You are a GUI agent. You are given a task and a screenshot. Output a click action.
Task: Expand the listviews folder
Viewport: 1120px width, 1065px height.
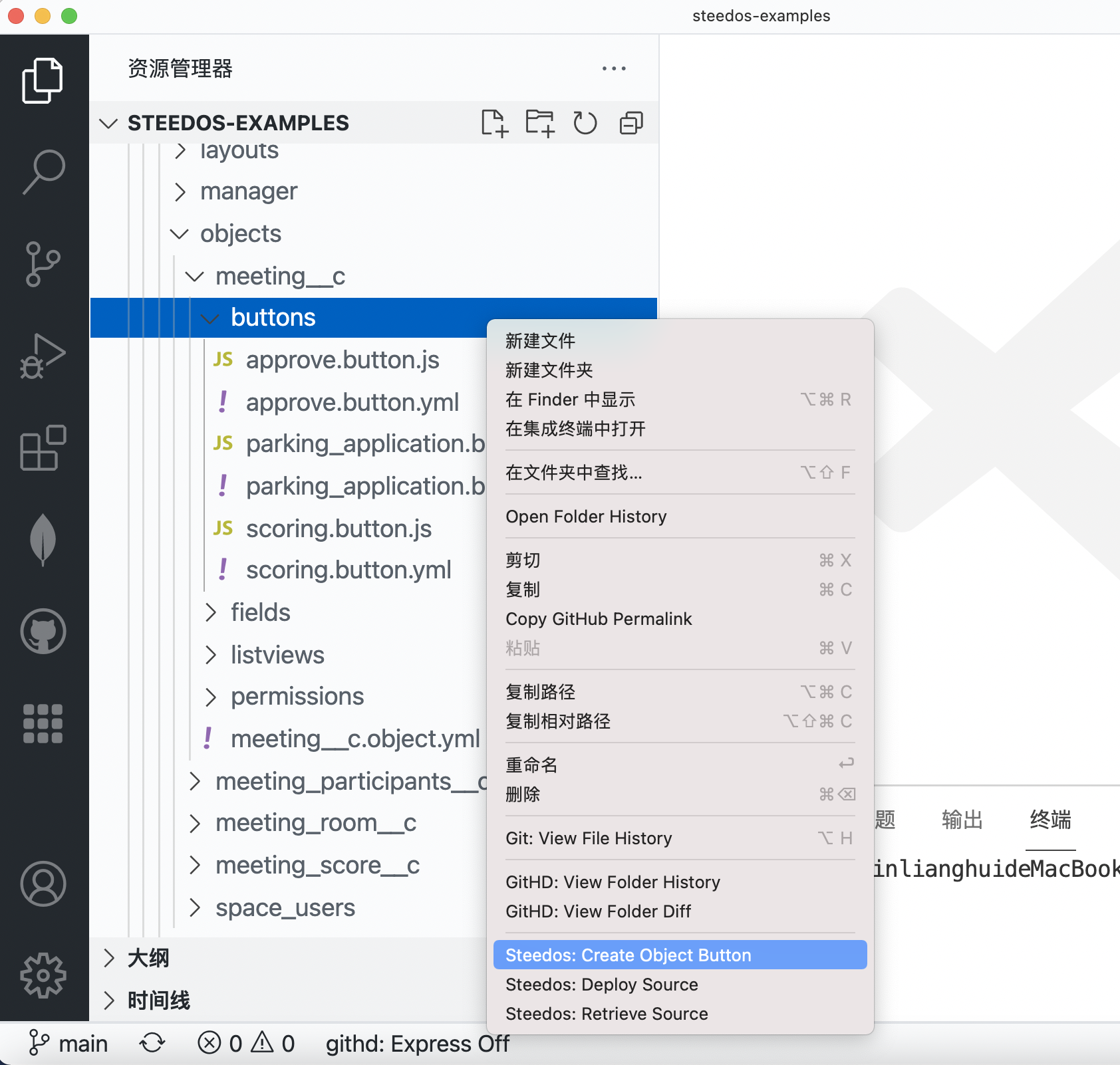point(210,655)
